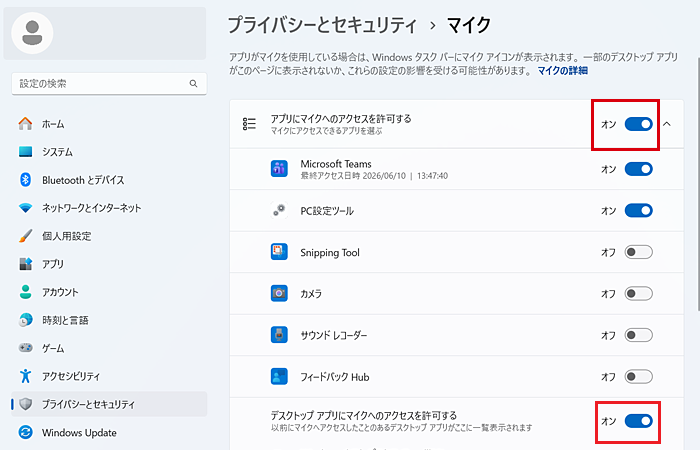Click the list icon beside アプリにマイクへのアクセスを許可する
The height and width of the screenshot is (450, 700).
(x=249, y=124)
